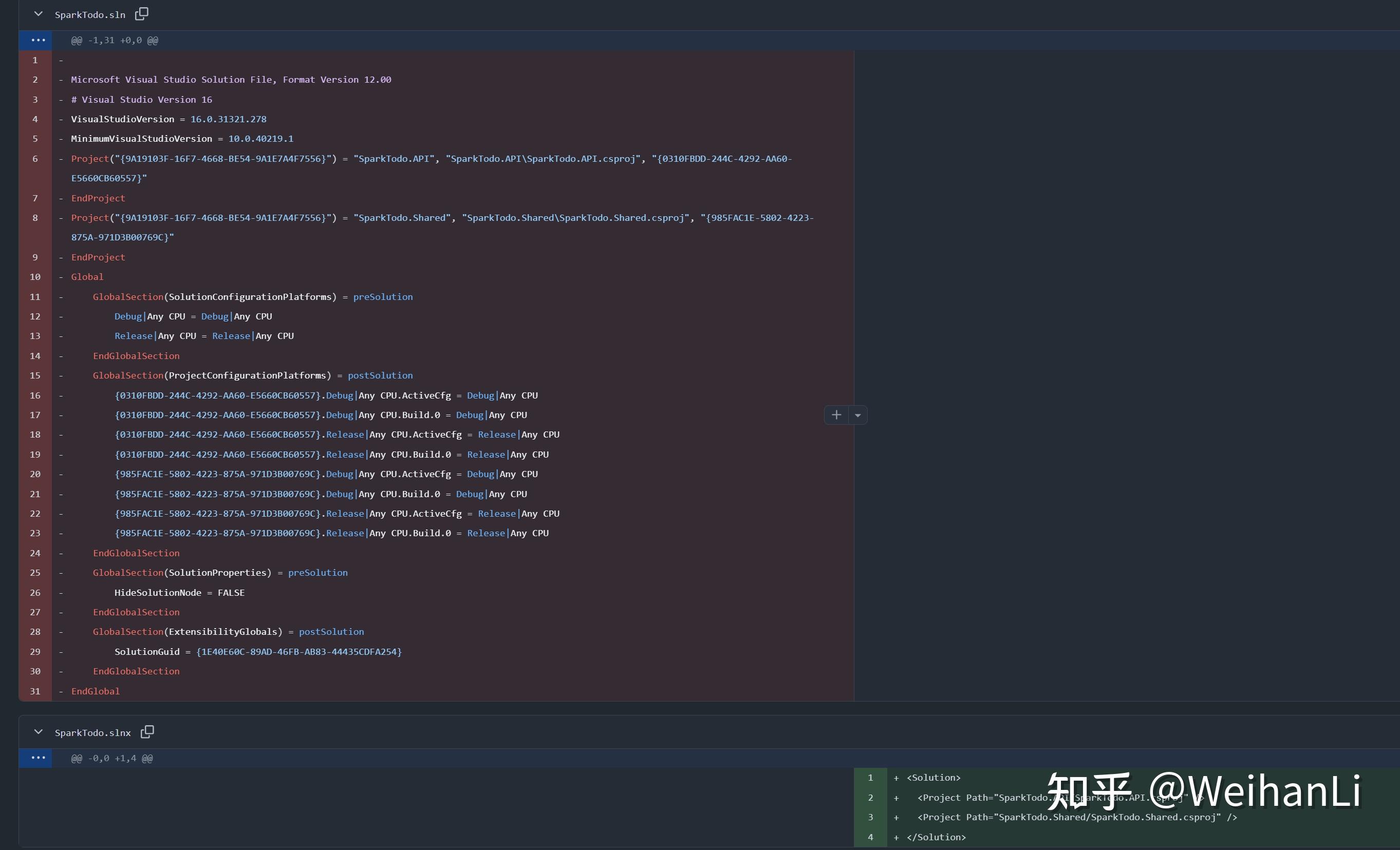The image size is (1400, 850).
Task: Select added line number 3 with the Shared project
Action: (x=870, y=818)
